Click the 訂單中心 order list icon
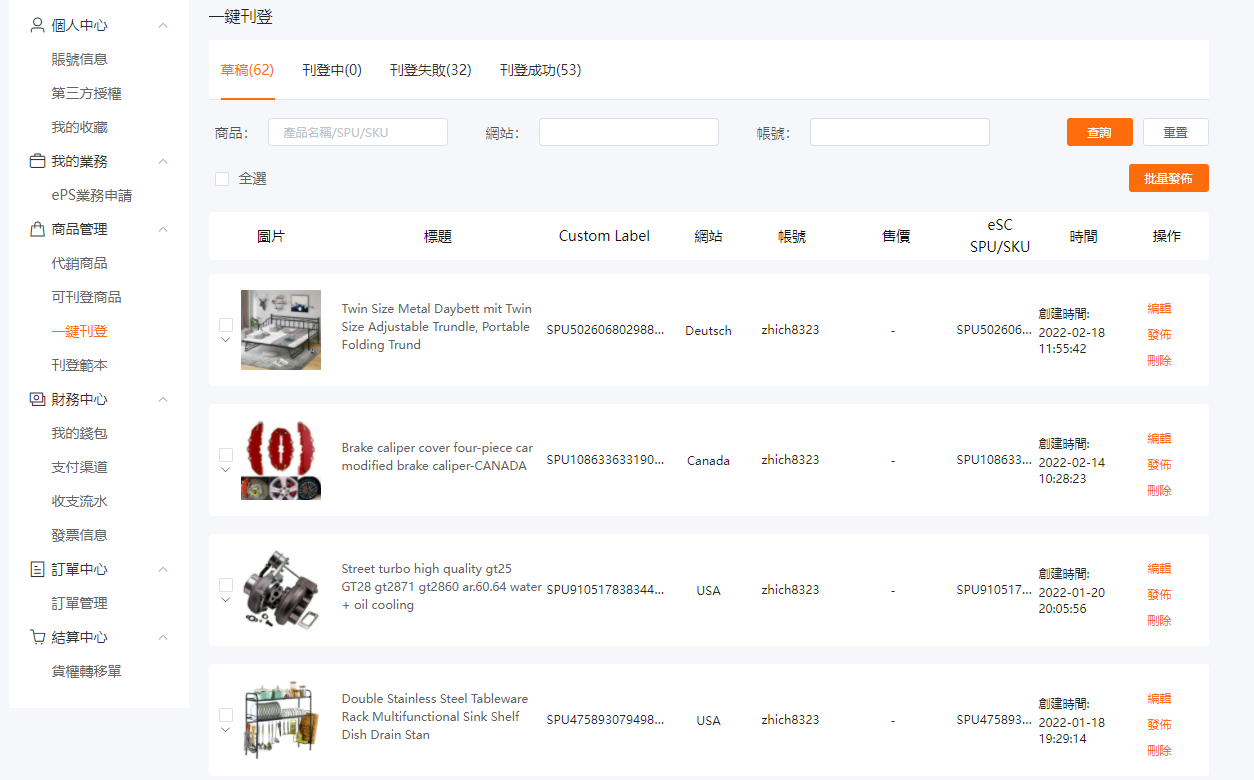Screen dimensions: 1254x780 coord(38,569)
